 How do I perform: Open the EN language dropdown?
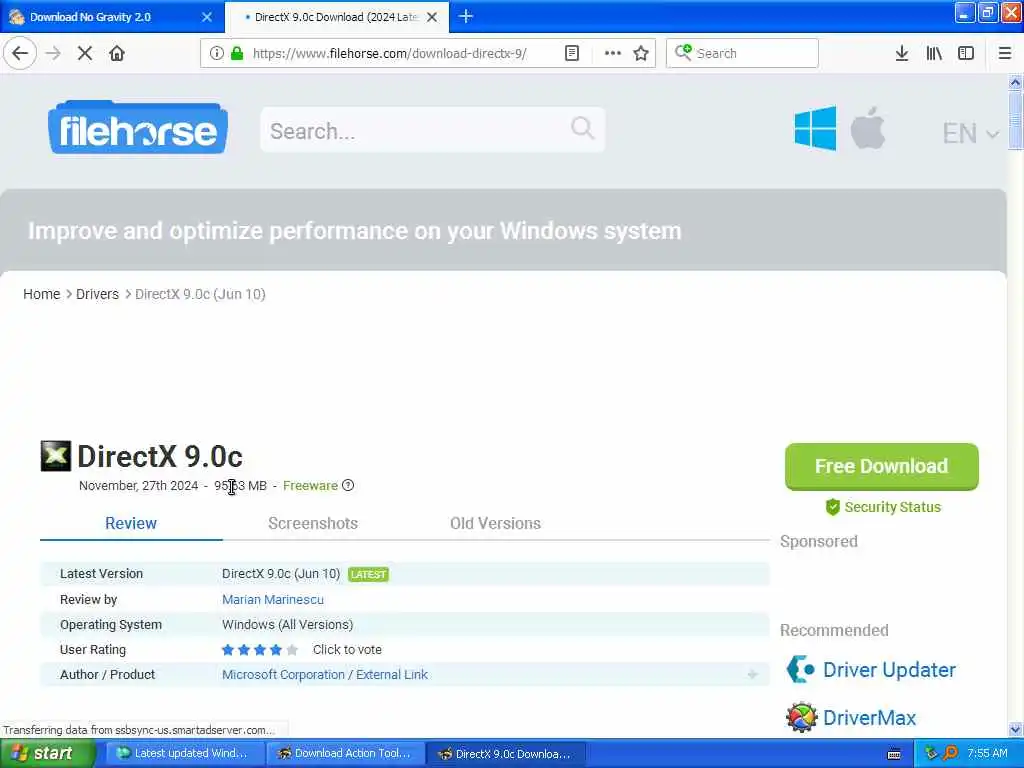pyautogui.click(x=970, y=133)
